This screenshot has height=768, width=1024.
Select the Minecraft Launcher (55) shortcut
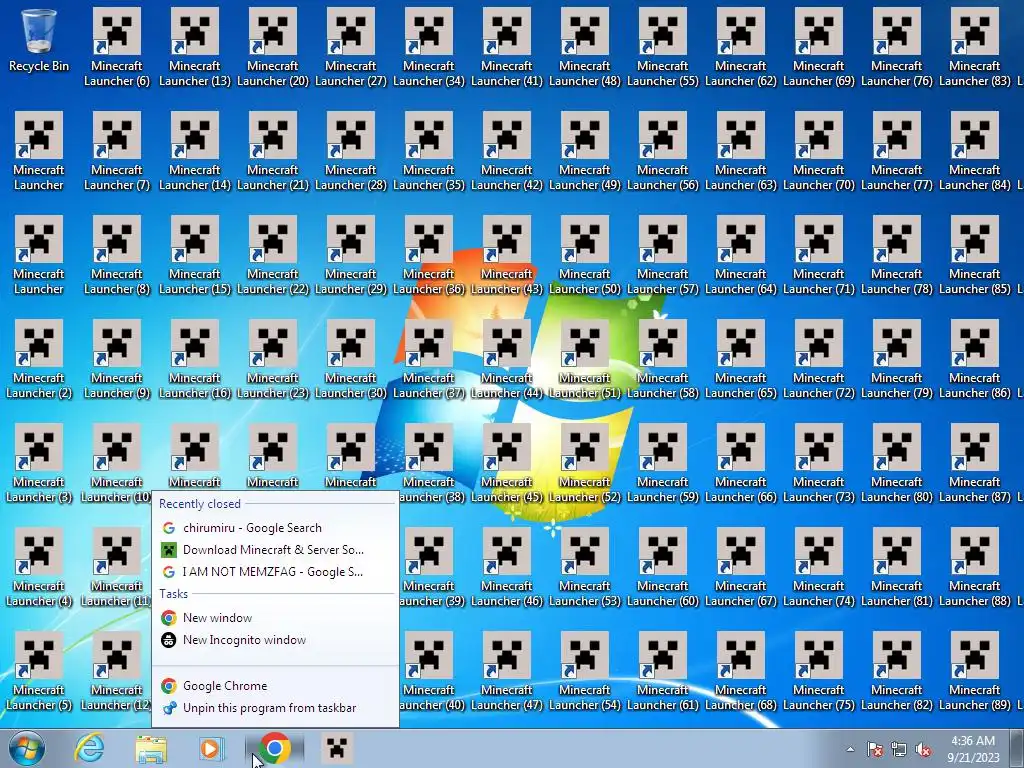click(x=663, y=47)
